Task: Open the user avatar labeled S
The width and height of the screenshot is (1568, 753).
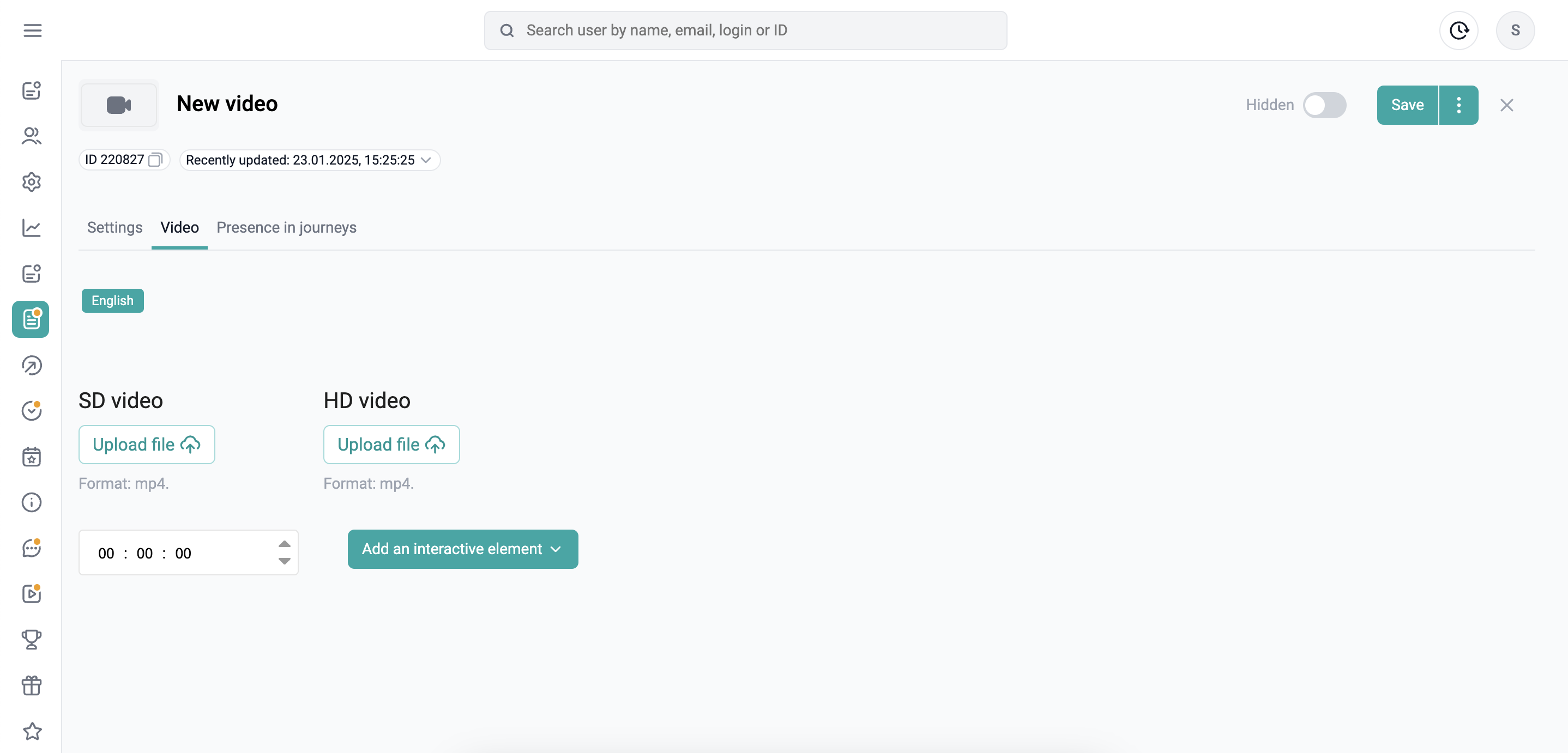Action: coord(1515,30)
